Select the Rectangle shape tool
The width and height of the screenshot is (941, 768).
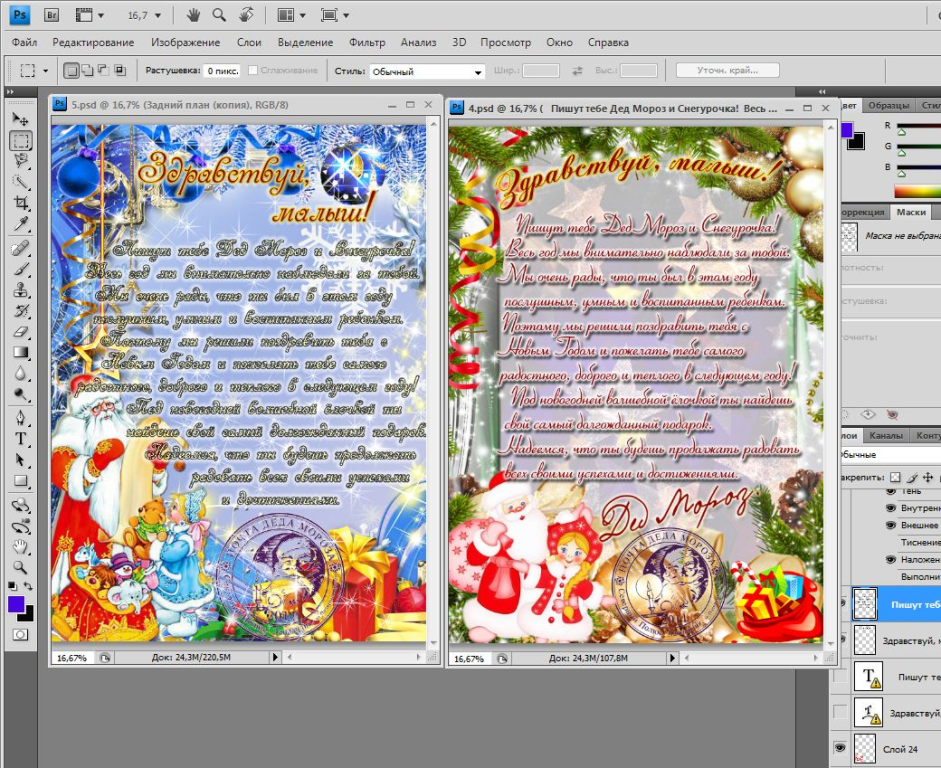point(20,481)
